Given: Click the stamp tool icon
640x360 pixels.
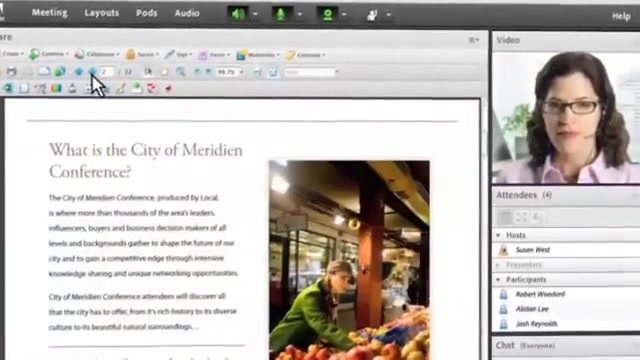Looking at the screenshot, I should pyautogui.click(x=72, y=88).
